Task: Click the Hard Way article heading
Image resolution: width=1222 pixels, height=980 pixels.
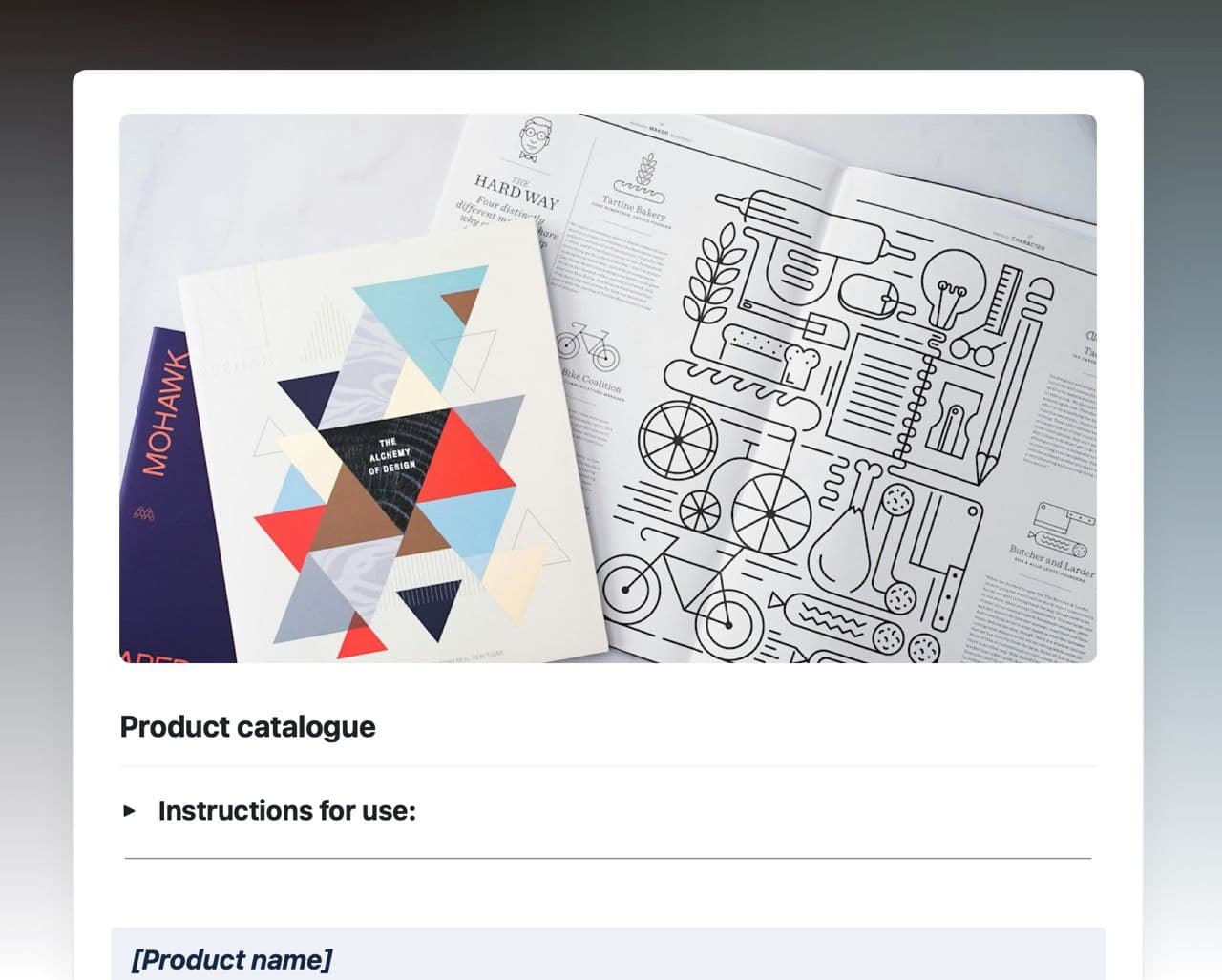Action: pos(516,190)
